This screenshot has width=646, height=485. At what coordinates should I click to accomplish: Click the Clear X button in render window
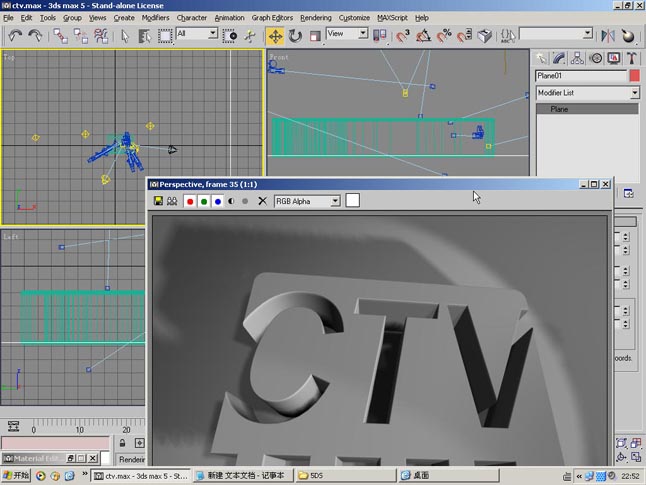tap(262, 201)
